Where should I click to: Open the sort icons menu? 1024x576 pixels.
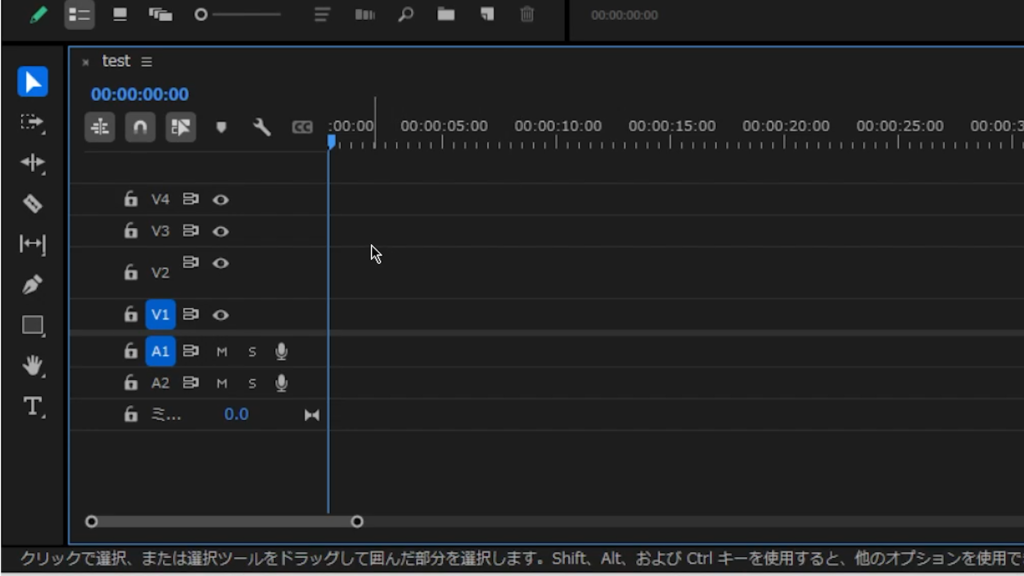(x=321, y=14)
